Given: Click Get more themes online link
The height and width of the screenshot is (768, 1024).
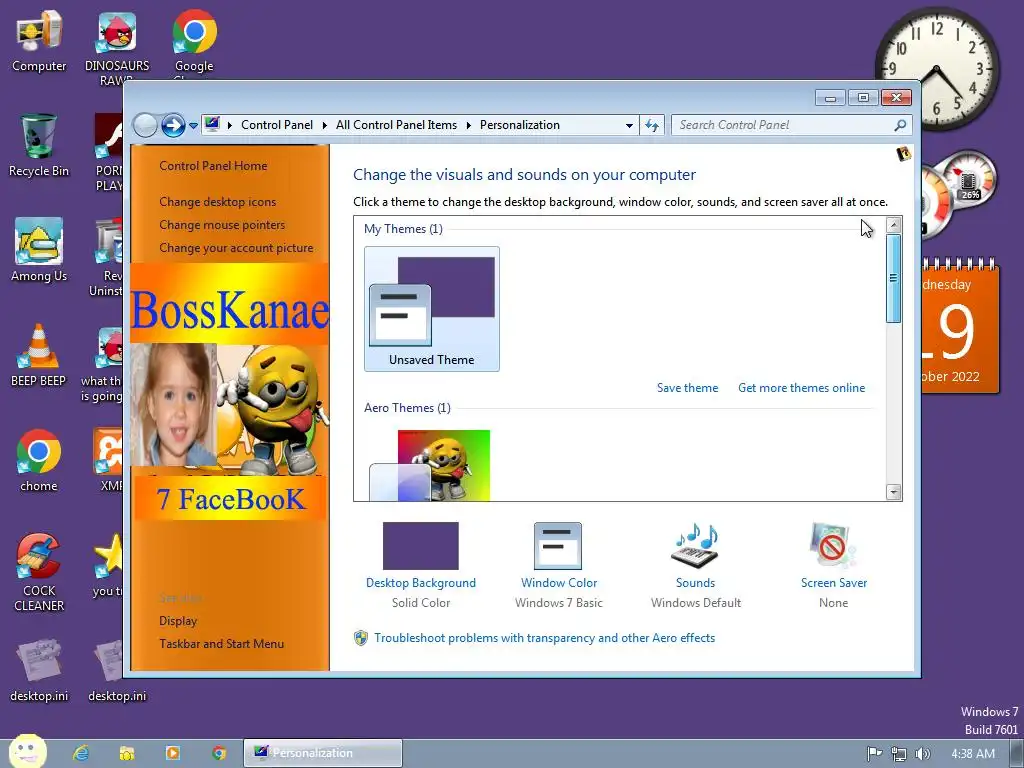Looking at the screenshot, I should click(801, 388).
